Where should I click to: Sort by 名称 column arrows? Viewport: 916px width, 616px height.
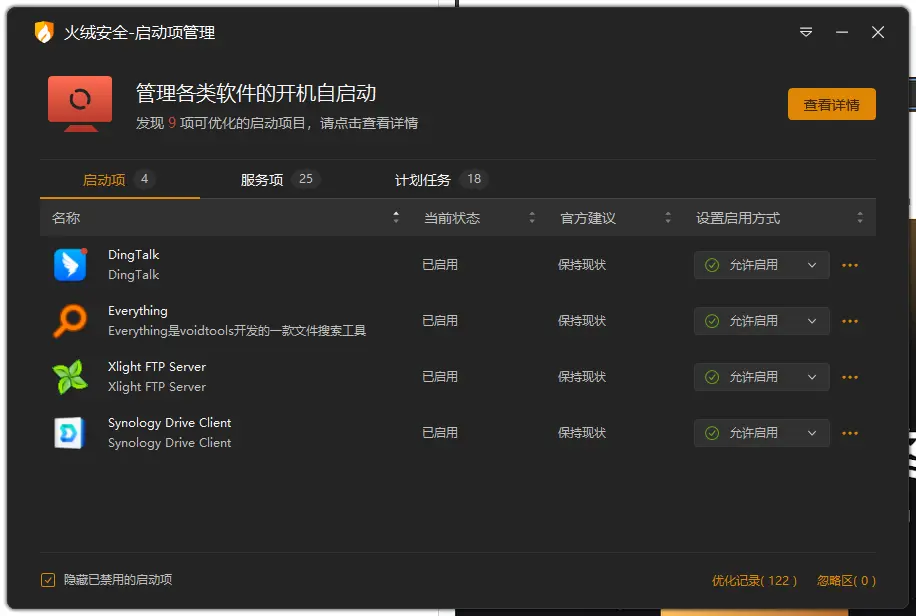[x=396, y=217]
